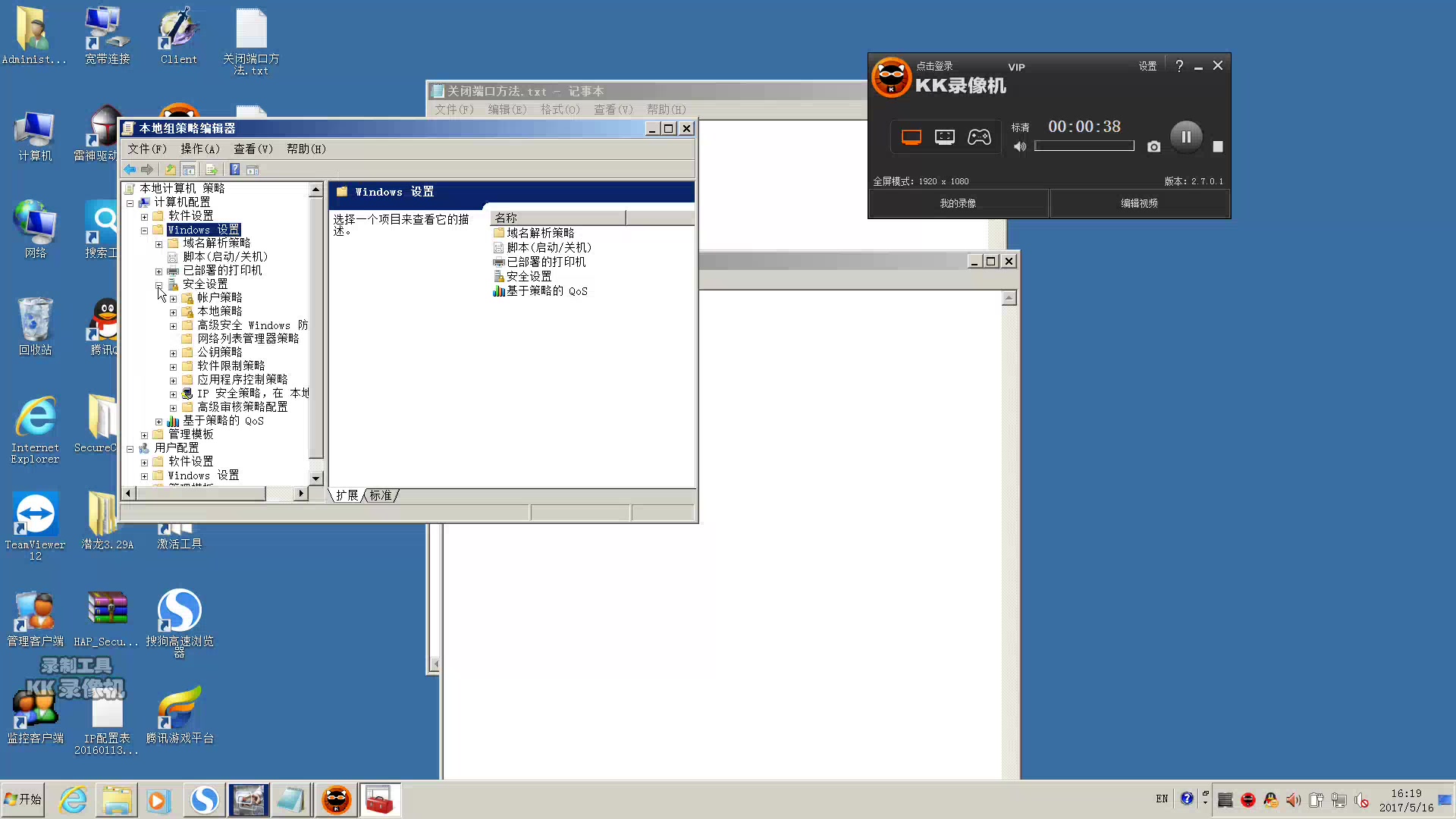Open 设置 in KK recorder title bar
This screenshot has width=1456, height=819.
pyautogui.click(x=1147, y=66)
